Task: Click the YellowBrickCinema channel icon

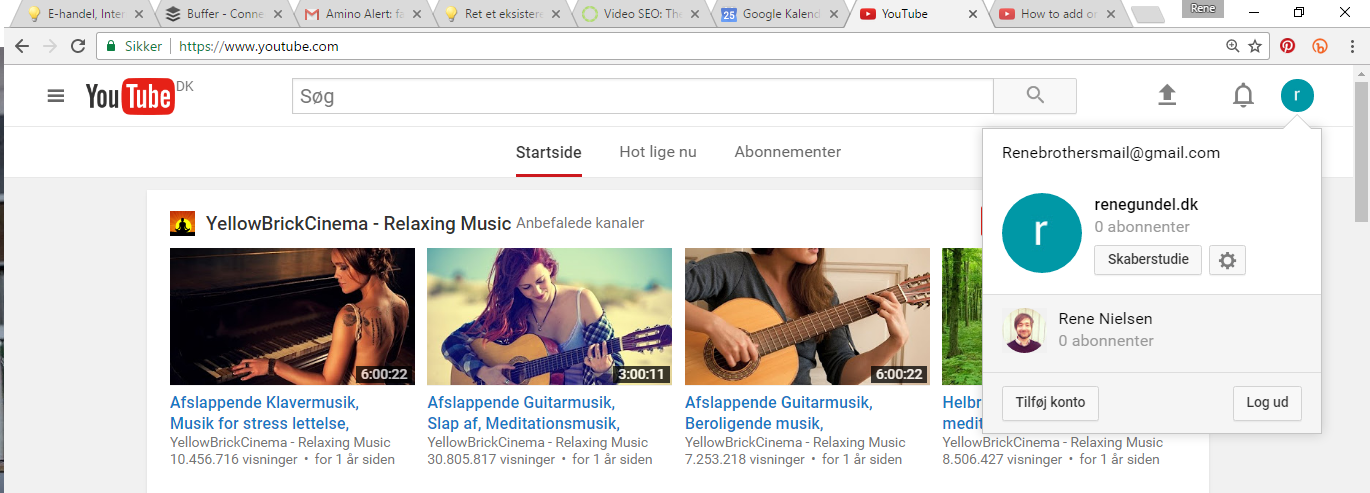Action: [x=182, y=224]
